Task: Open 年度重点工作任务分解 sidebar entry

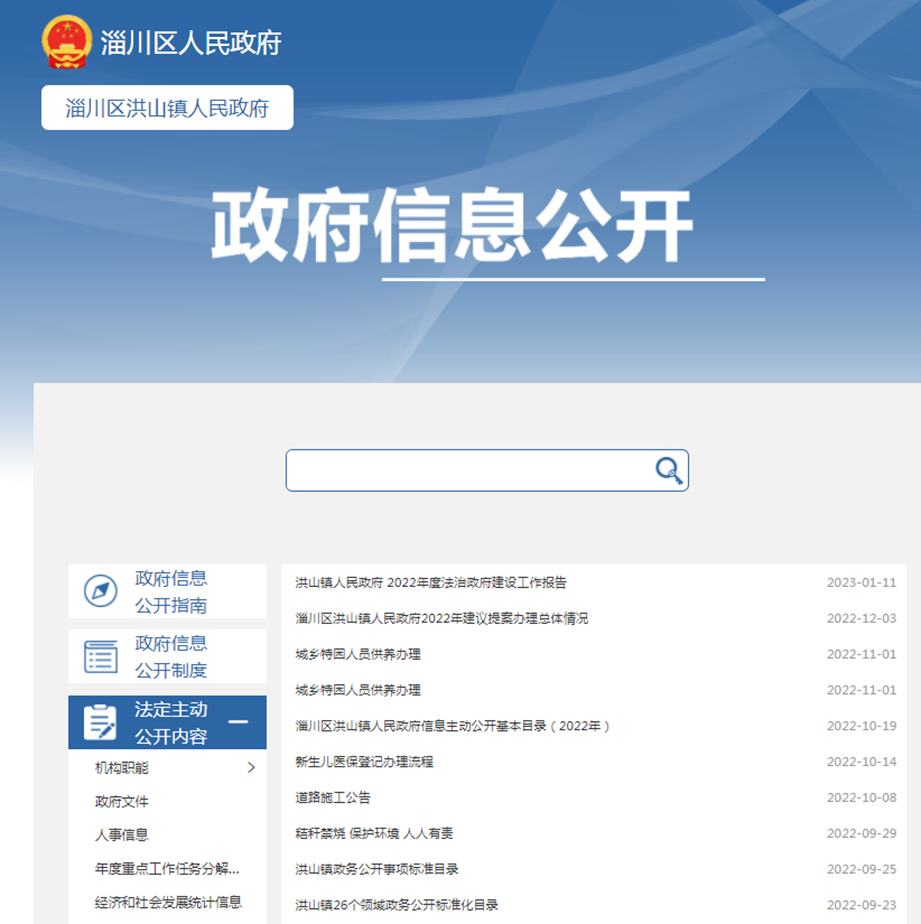Action: pos(167,868)
